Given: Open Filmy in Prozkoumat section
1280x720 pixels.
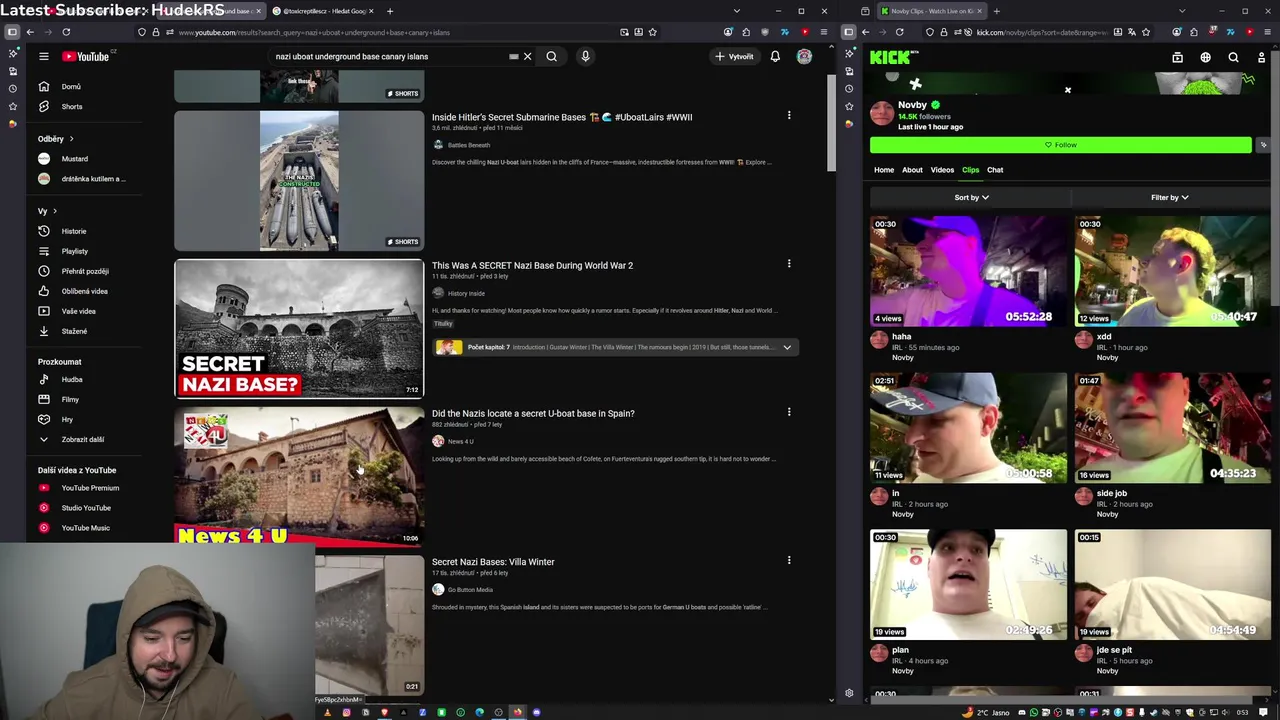Looking at the screenshot, I should click(70, 399).
